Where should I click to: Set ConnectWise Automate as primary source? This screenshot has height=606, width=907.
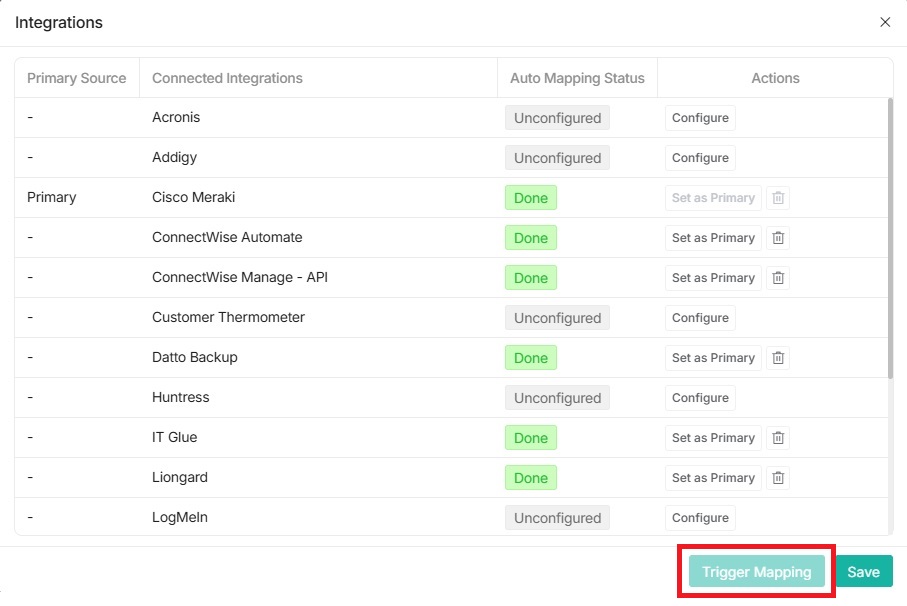pos(713,237)
